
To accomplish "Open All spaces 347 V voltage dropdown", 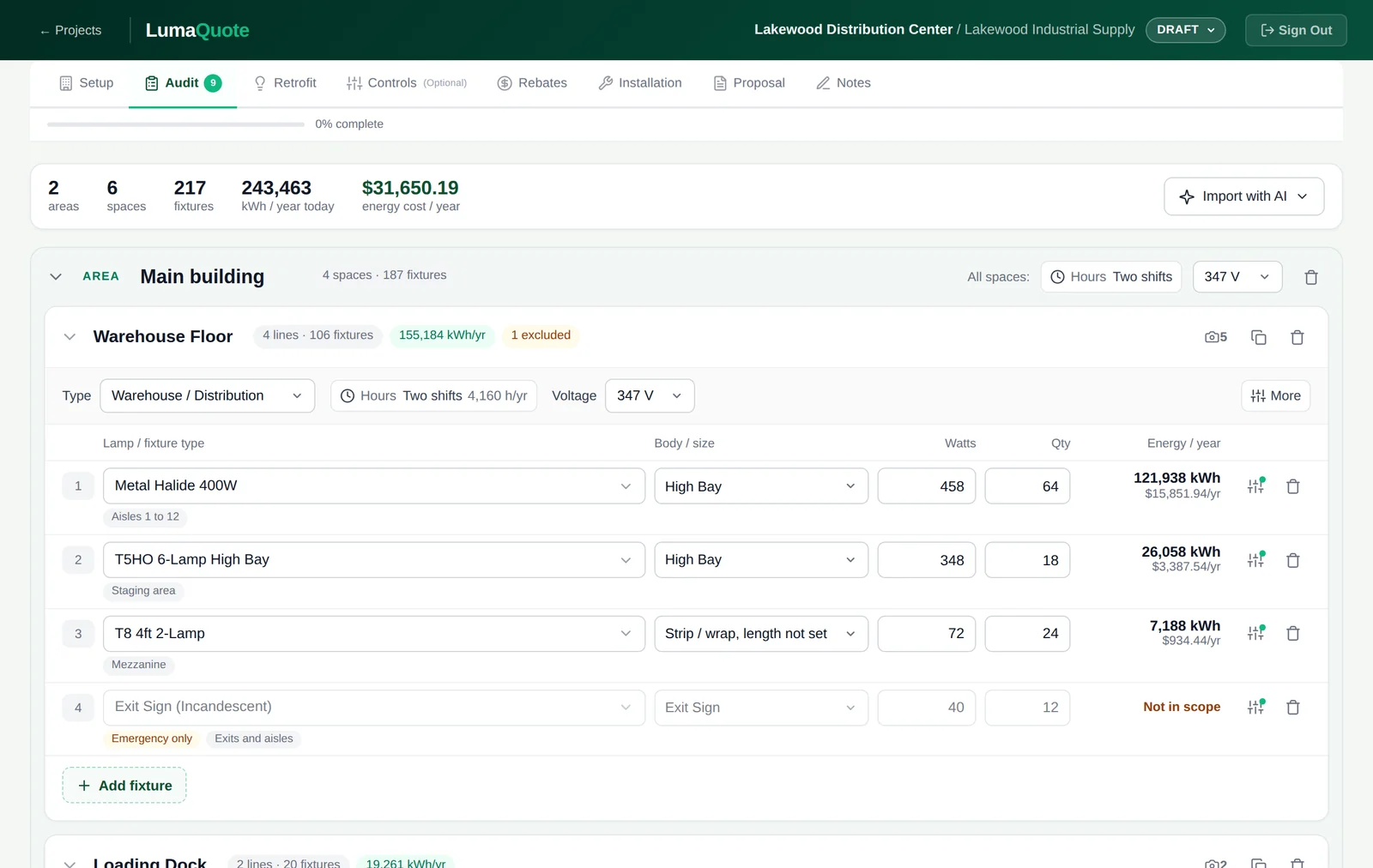I will click(1237, 276).
